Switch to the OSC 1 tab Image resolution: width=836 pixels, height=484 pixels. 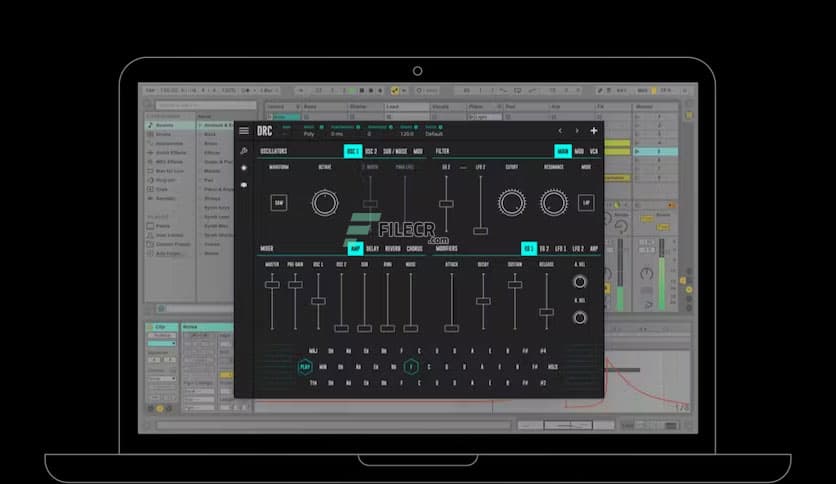pyautogui.click(x=353, y=151)
